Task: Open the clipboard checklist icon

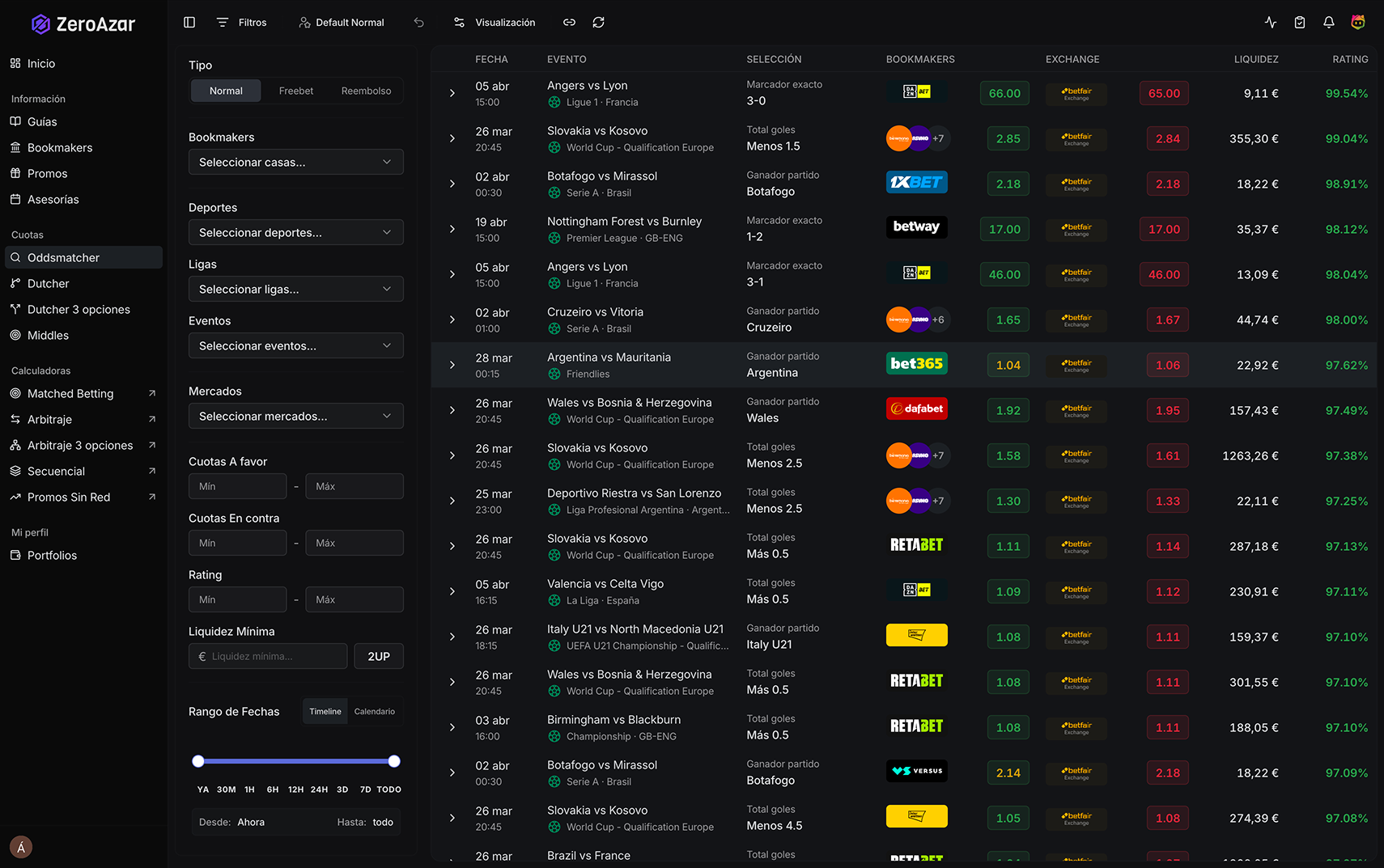Action: [1300, 23]
